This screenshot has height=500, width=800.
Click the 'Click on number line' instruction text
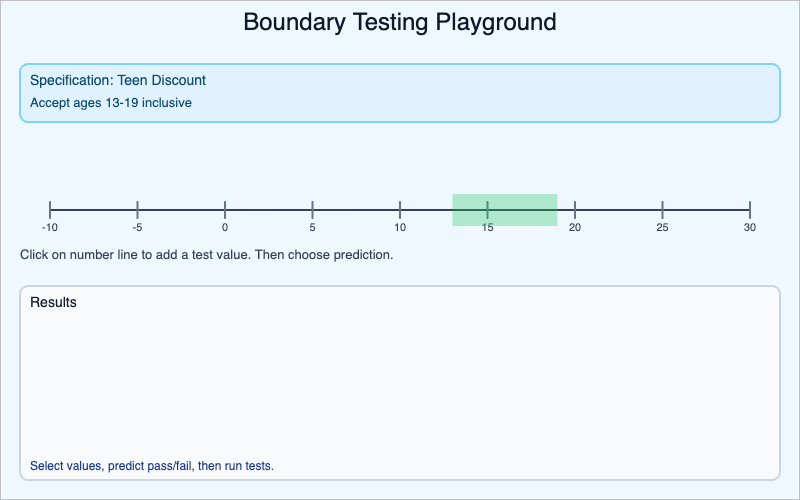[206, 254]
